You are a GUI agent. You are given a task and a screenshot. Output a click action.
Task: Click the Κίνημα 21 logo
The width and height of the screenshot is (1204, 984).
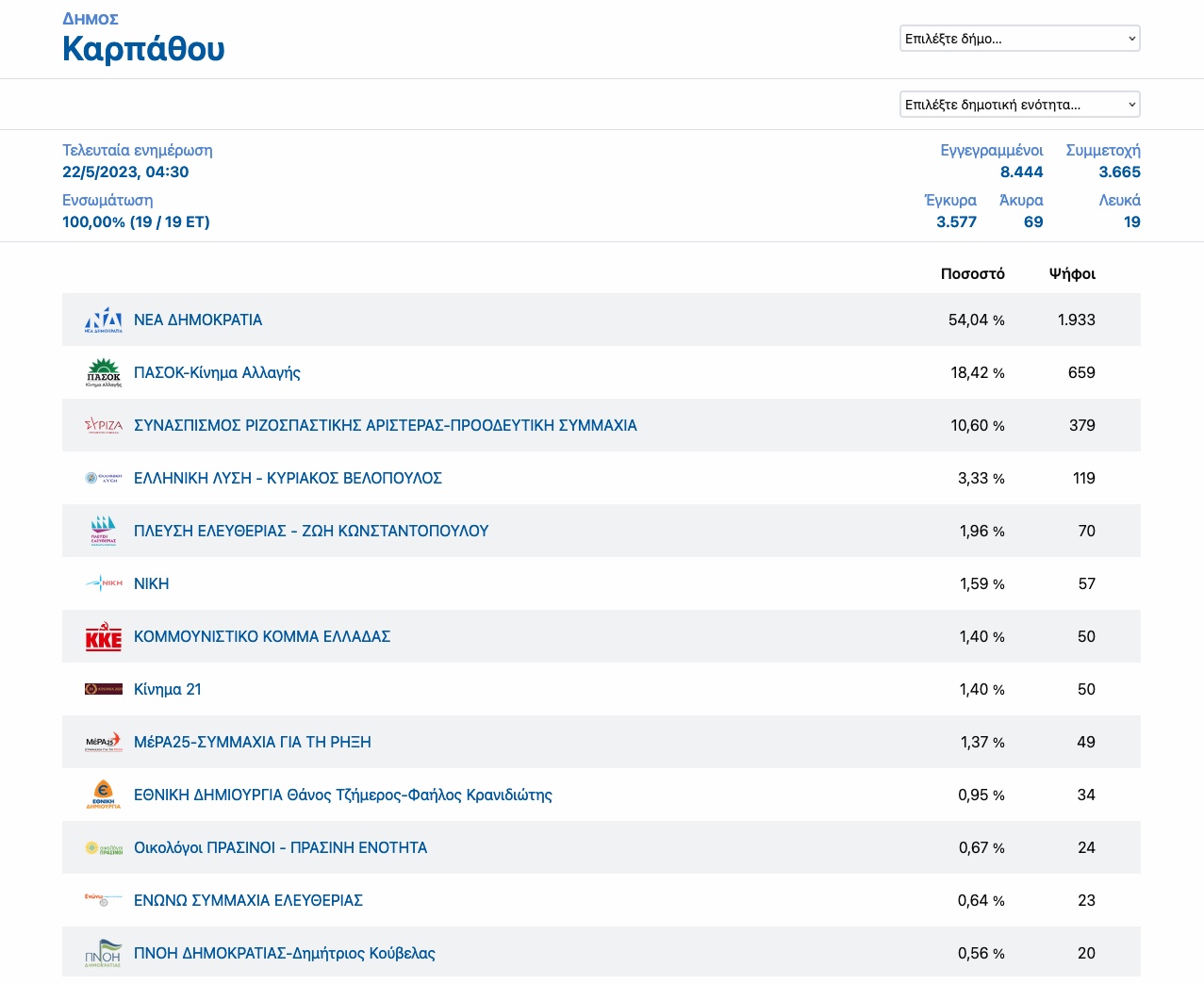click(104, 689)
